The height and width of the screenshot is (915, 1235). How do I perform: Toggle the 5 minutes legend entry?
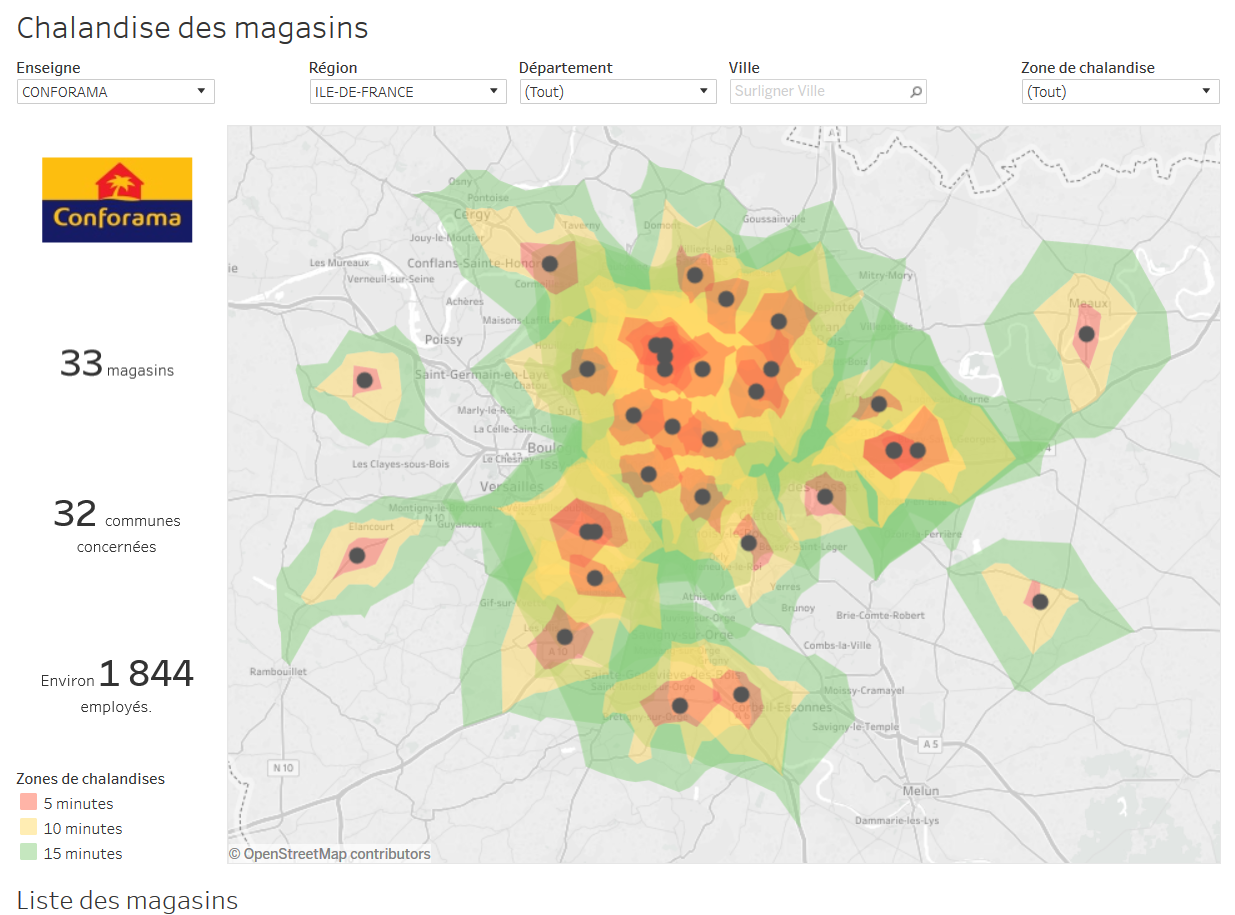click(80, 803)
